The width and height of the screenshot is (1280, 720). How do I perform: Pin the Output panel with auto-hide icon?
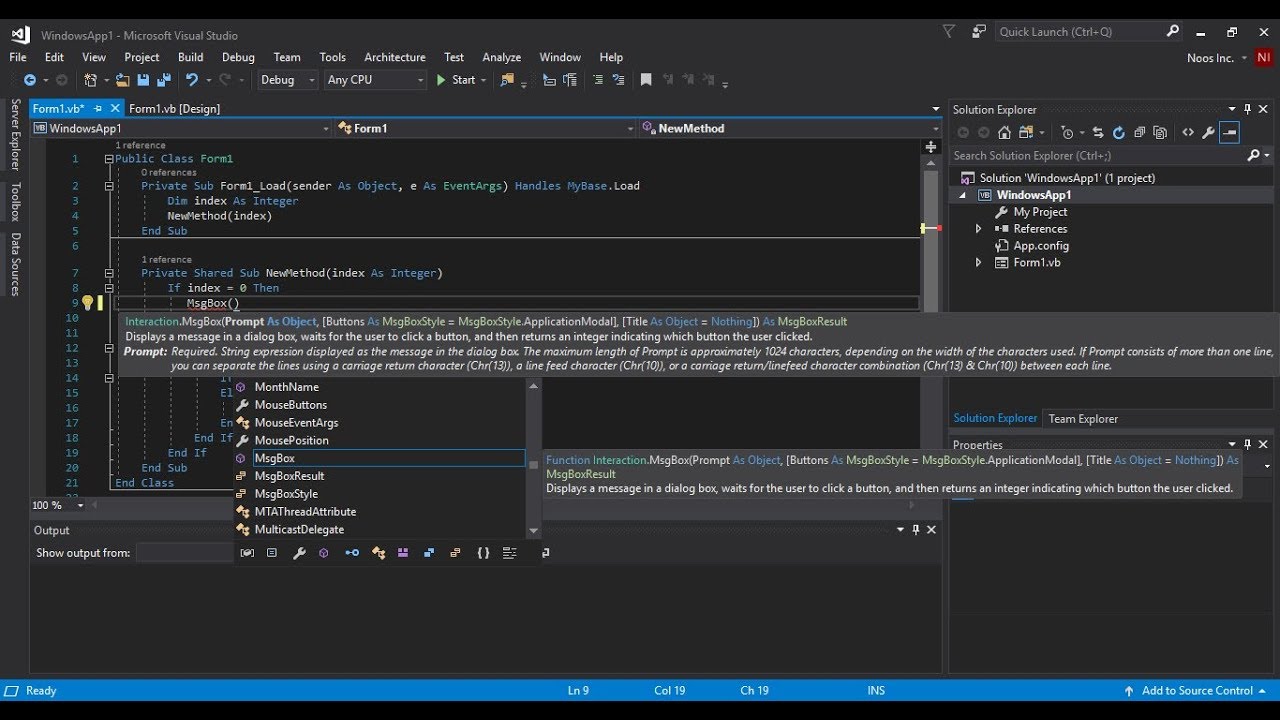pos(915,530)
